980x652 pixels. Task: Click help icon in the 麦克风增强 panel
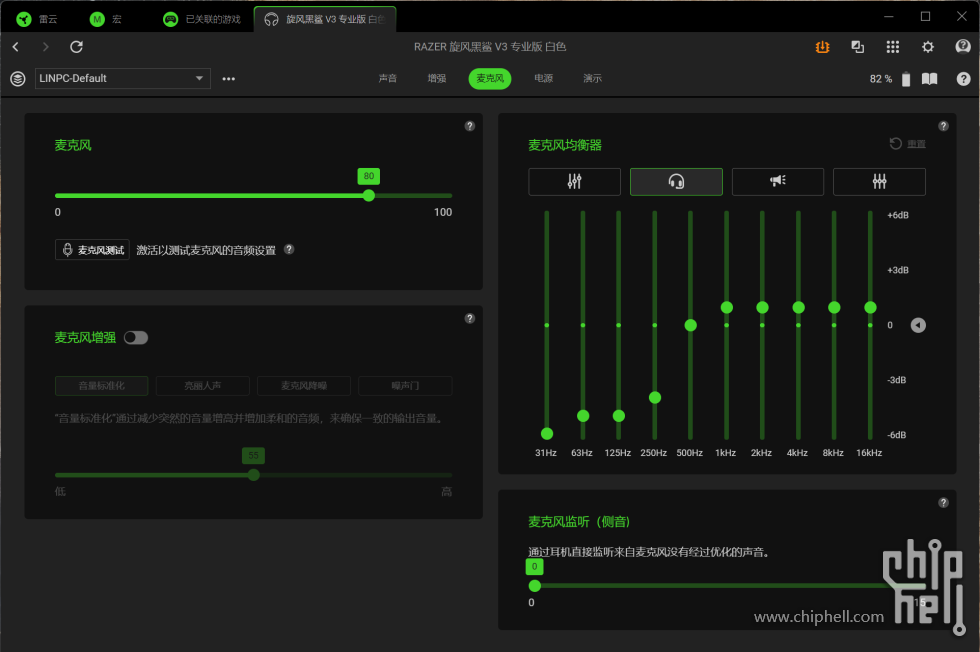pos(469,318)
